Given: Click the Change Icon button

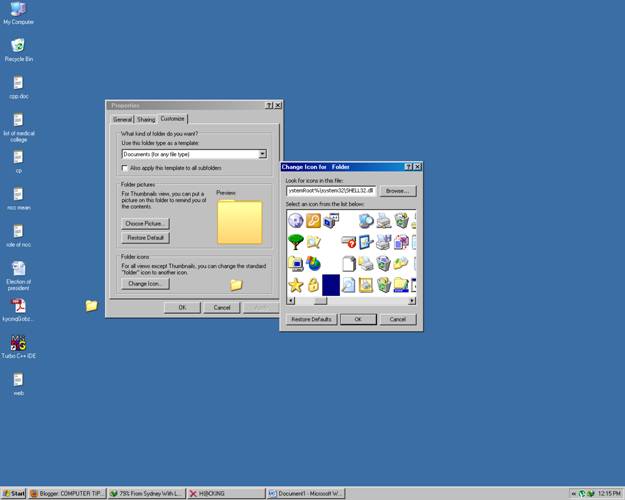Looking at the screenshot, I should [x=145, y=283].
